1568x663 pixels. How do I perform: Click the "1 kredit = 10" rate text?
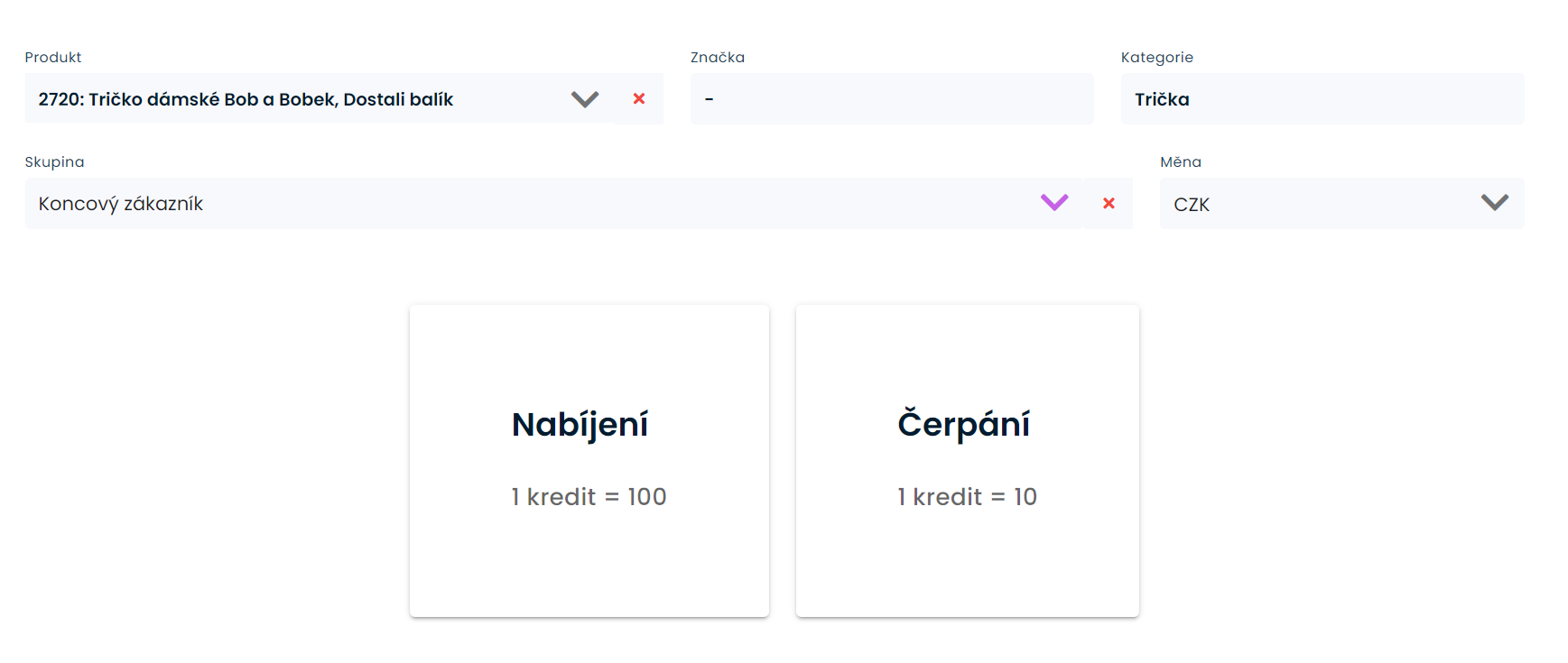point(967,497)
